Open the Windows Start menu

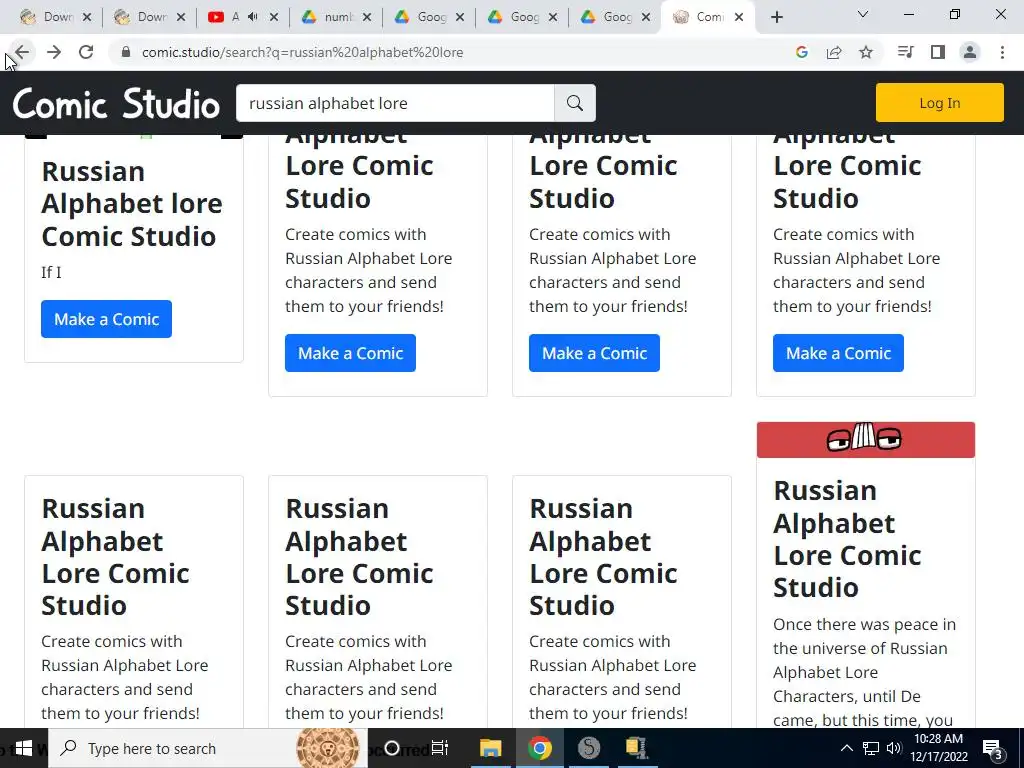pyautogui.click(x=24, y=748)
